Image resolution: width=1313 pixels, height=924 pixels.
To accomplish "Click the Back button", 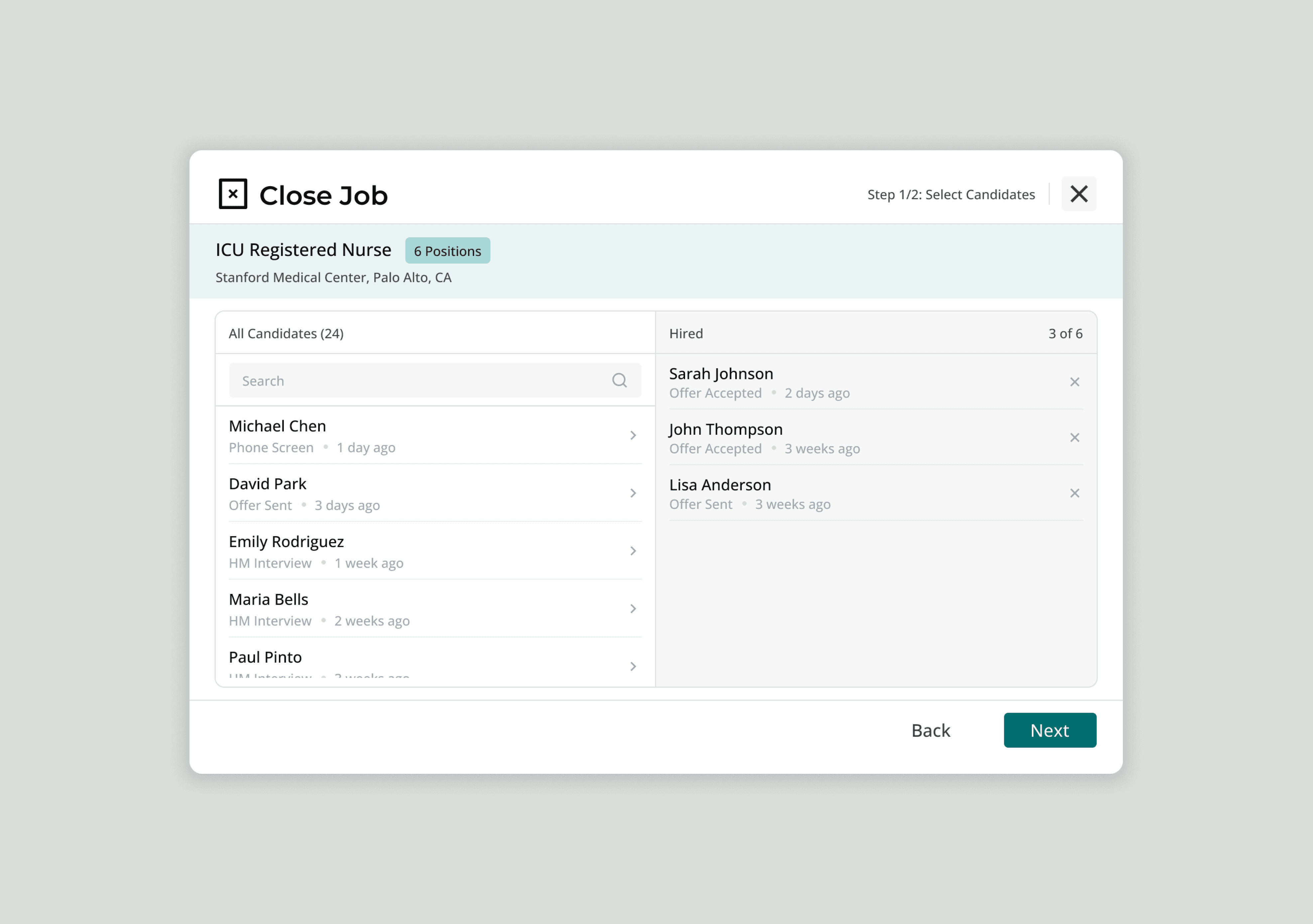I will click(930, 730).
